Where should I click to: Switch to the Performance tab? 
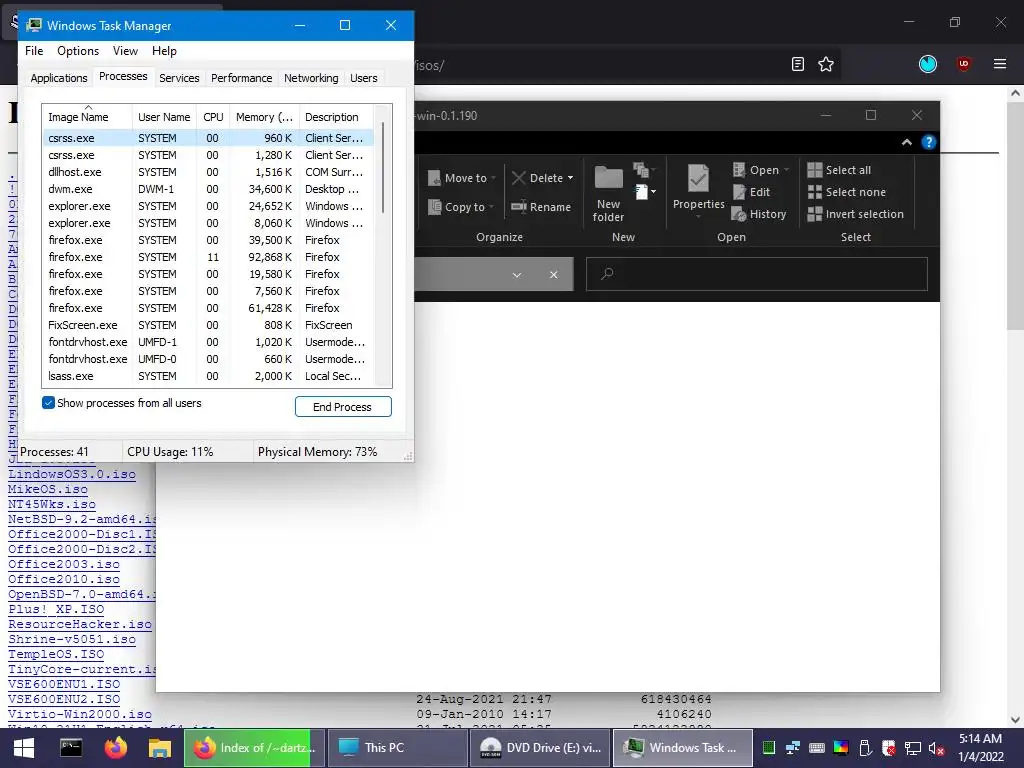click(241, 78)
